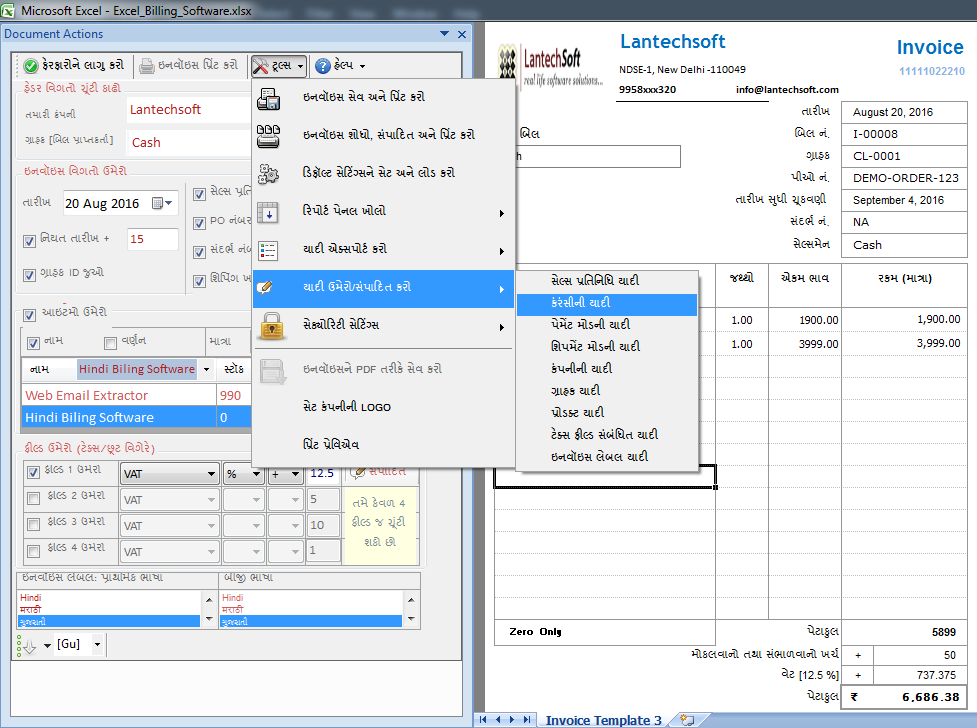The width and height of the screenshot is (977, 728).
Task: Click first-sheet navigation arrow
Action: pos(484,719)
